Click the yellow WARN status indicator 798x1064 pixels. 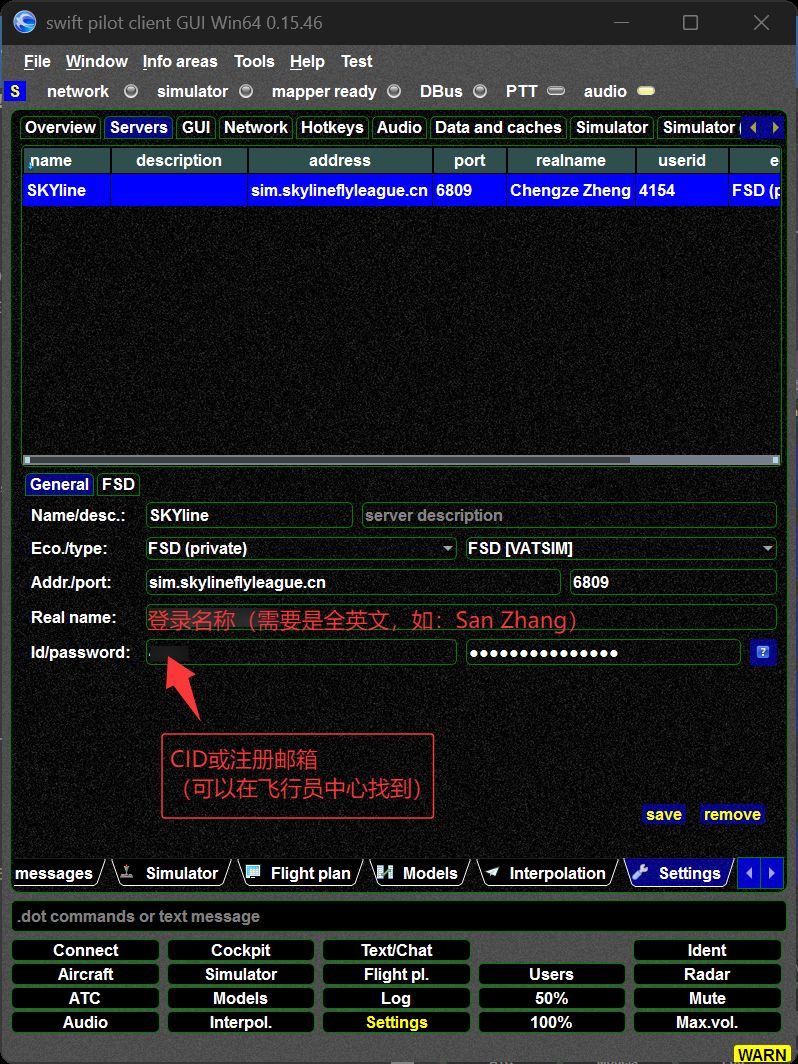pos(761,1054)
